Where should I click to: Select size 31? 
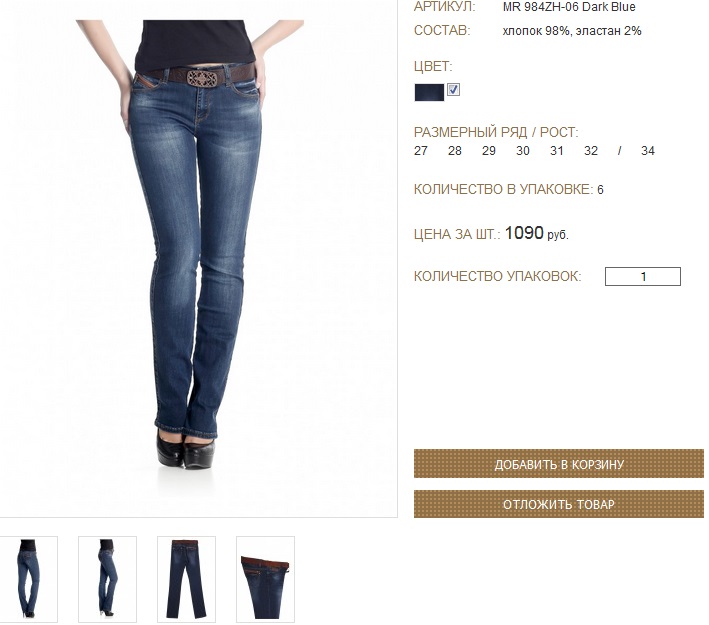coord(557,151)
